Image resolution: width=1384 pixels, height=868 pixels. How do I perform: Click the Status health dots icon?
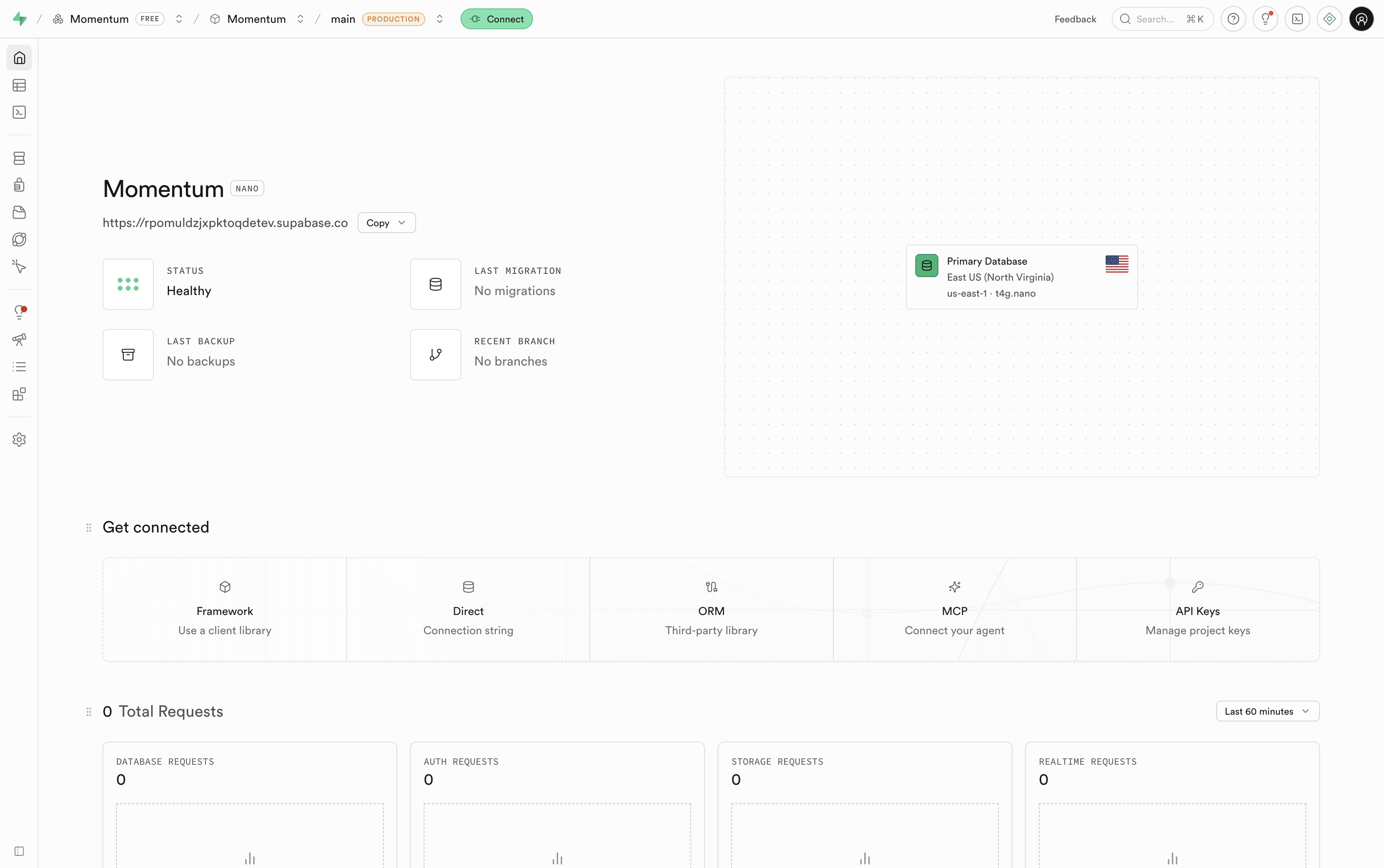(x=128, y=284)
